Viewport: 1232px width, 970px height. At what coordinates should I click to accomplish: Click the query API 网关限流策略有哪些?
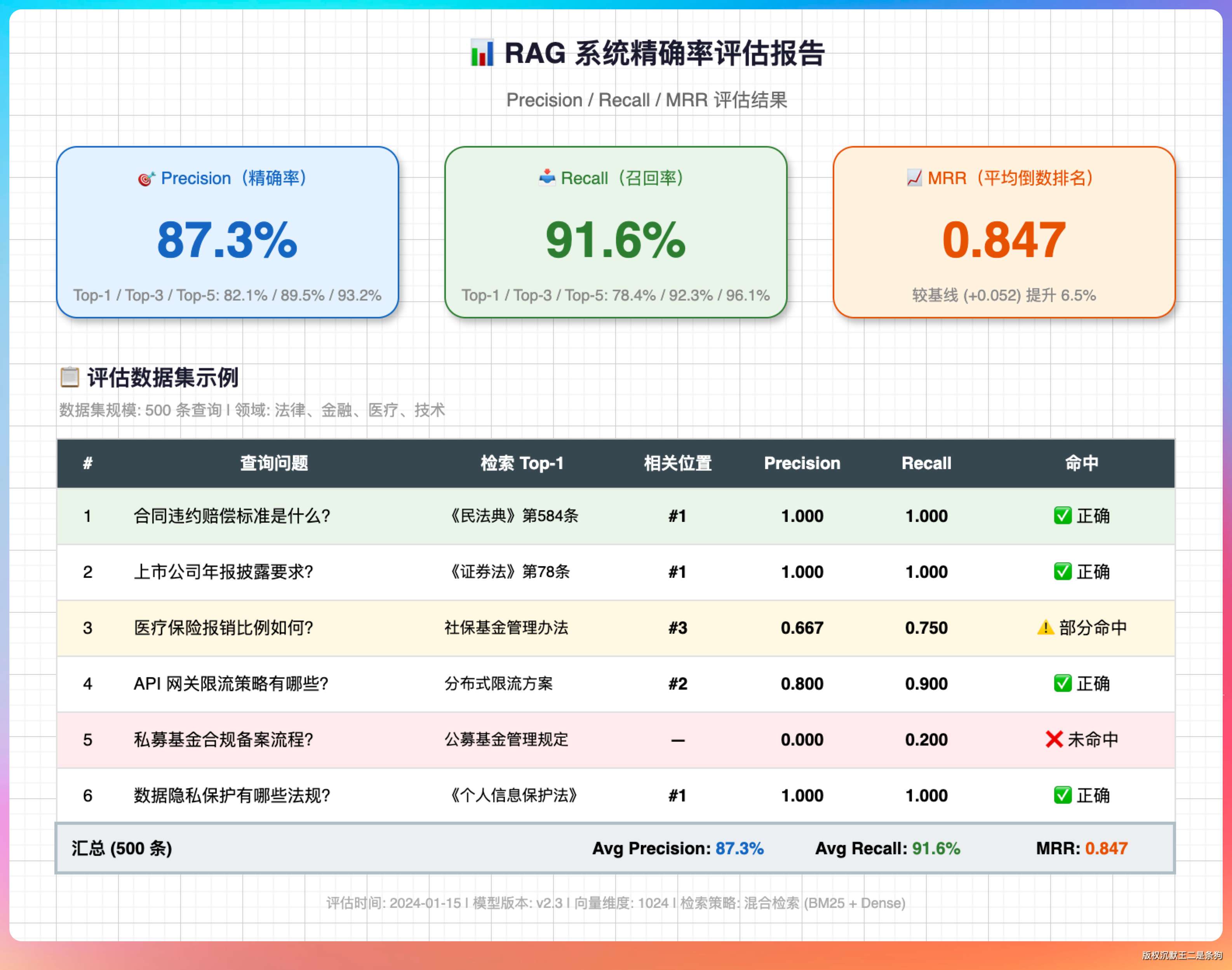pyautogui.click(x=231, y=683)
